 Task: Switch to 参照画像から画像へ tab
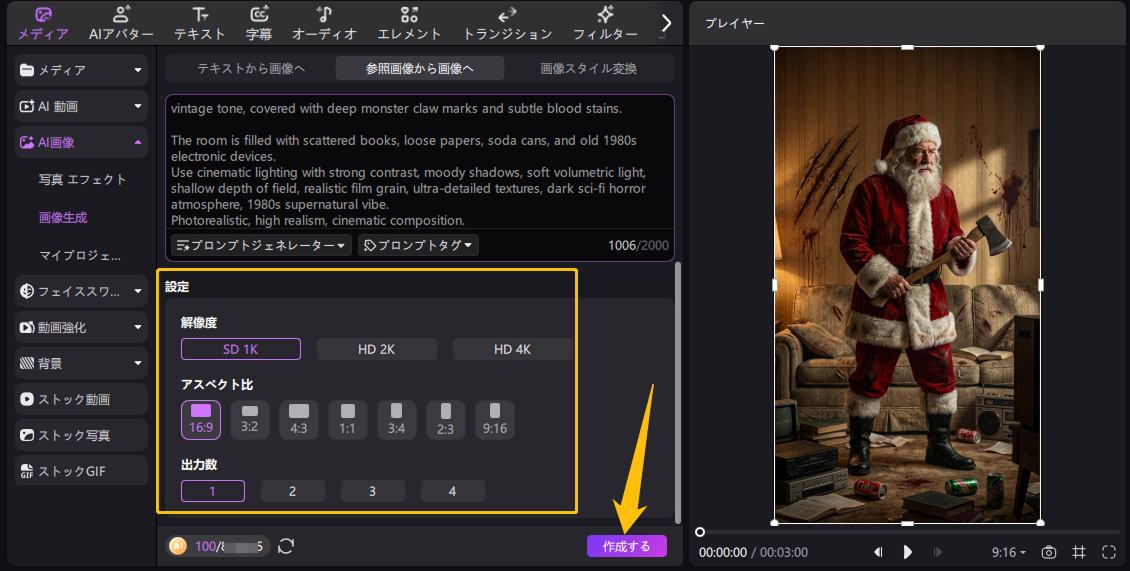point(419,68)
